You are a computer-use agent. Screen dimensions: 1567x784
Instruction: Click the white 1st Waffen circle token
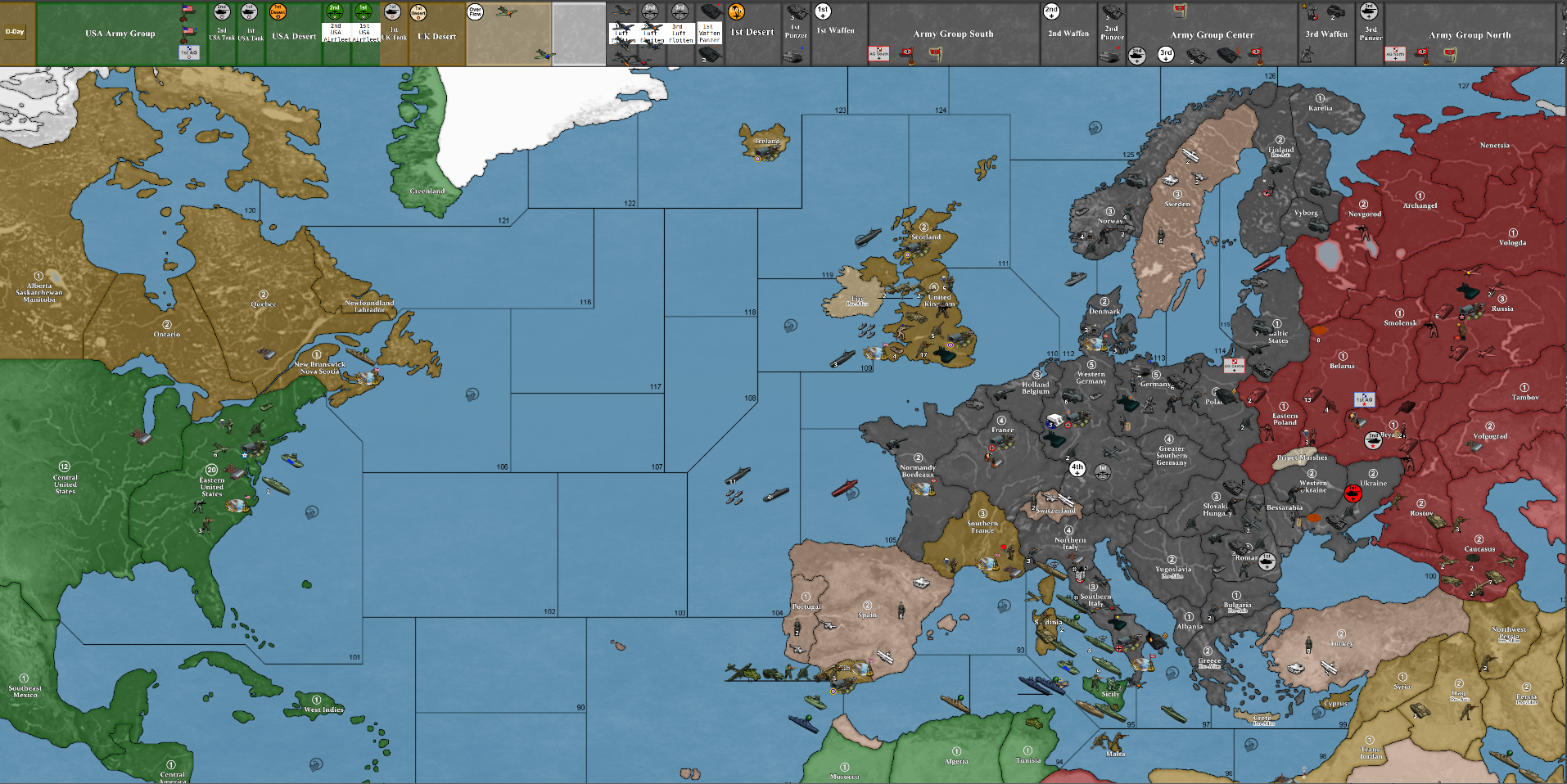(x=823, y=11)
